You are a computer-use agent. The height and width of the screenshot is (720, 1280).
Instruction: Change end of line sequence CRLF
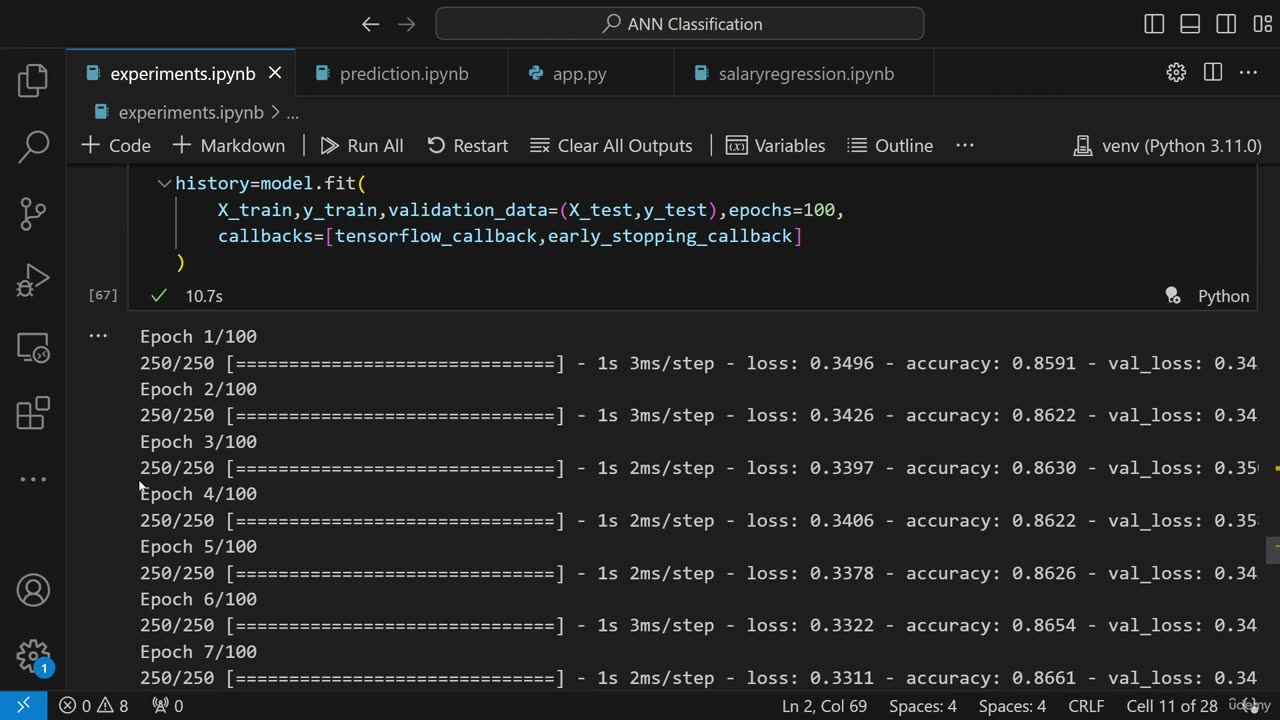1086,706
